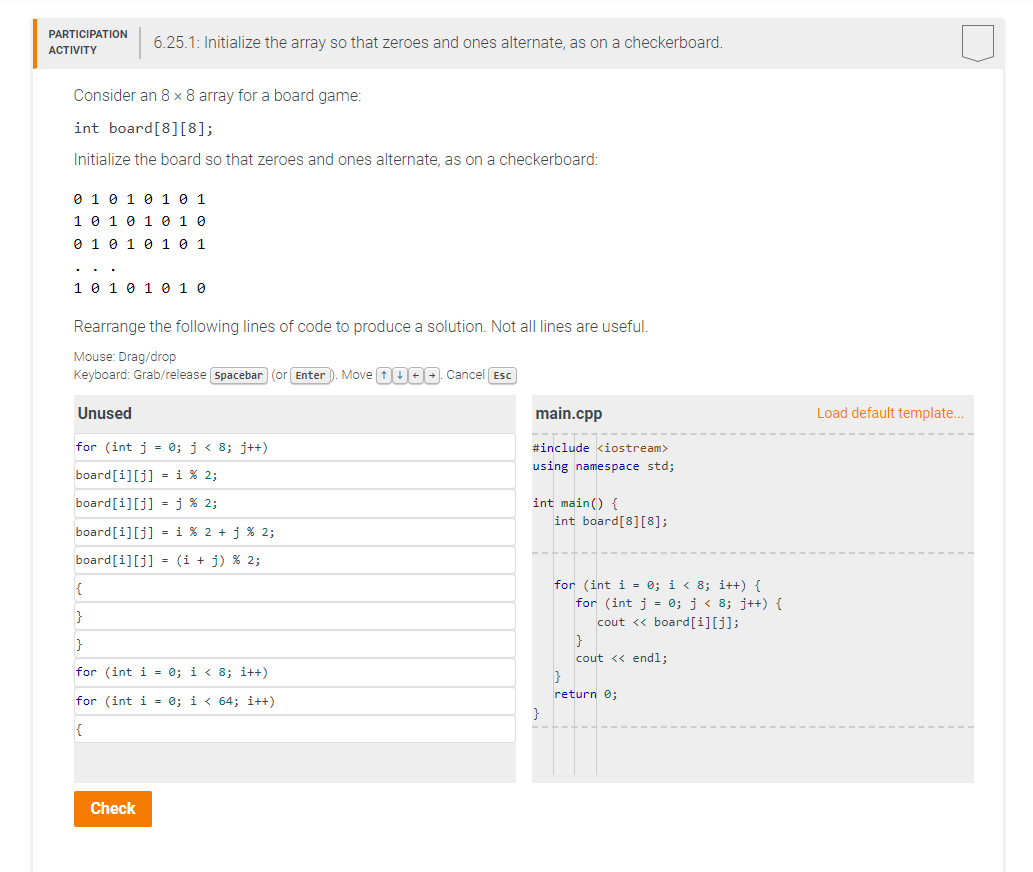1033x872 pixels.
Task: Click the down arrow move key icon
Action: [399, 375]
